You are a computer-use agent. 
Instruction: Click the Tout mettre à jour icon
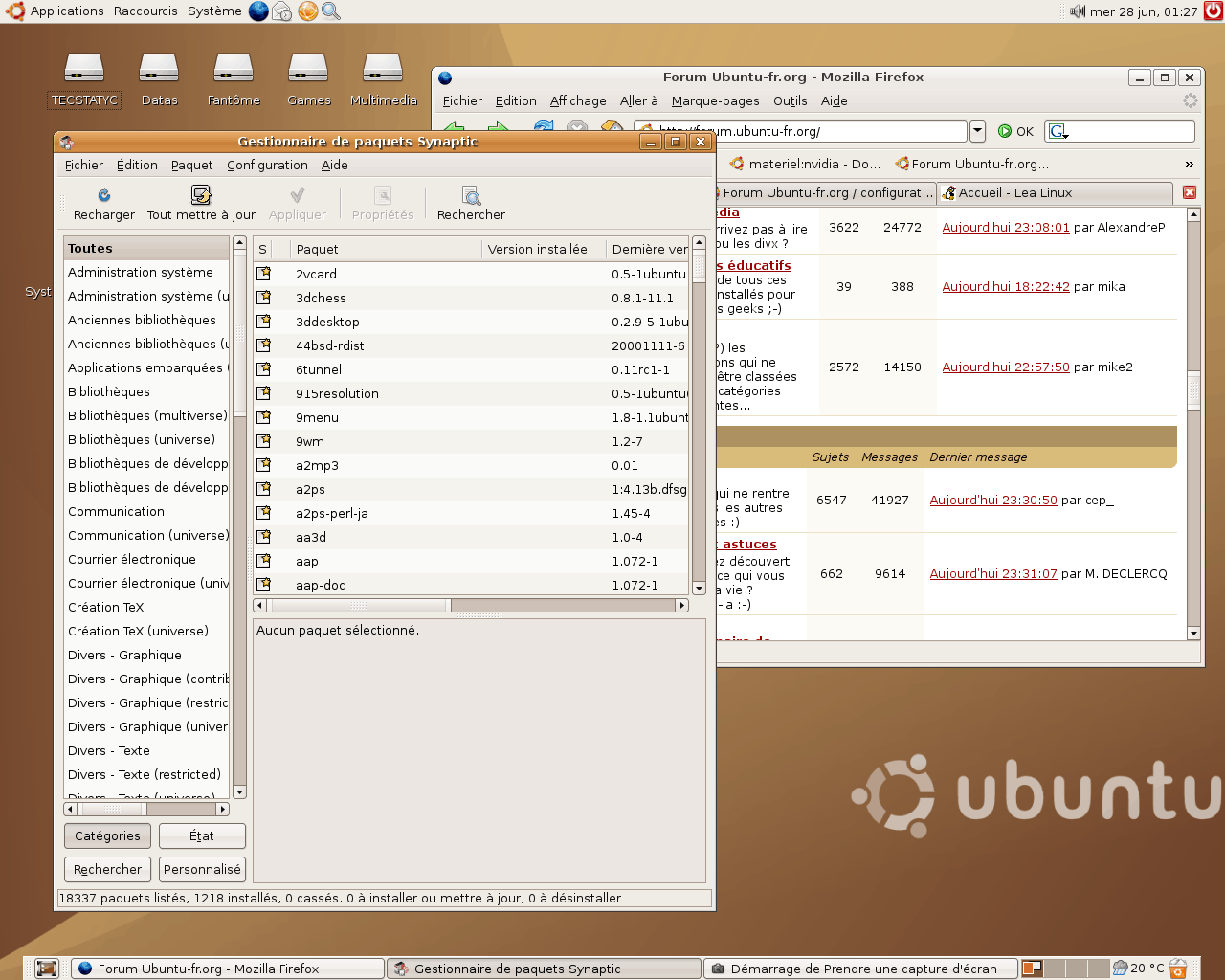[201, 195]
